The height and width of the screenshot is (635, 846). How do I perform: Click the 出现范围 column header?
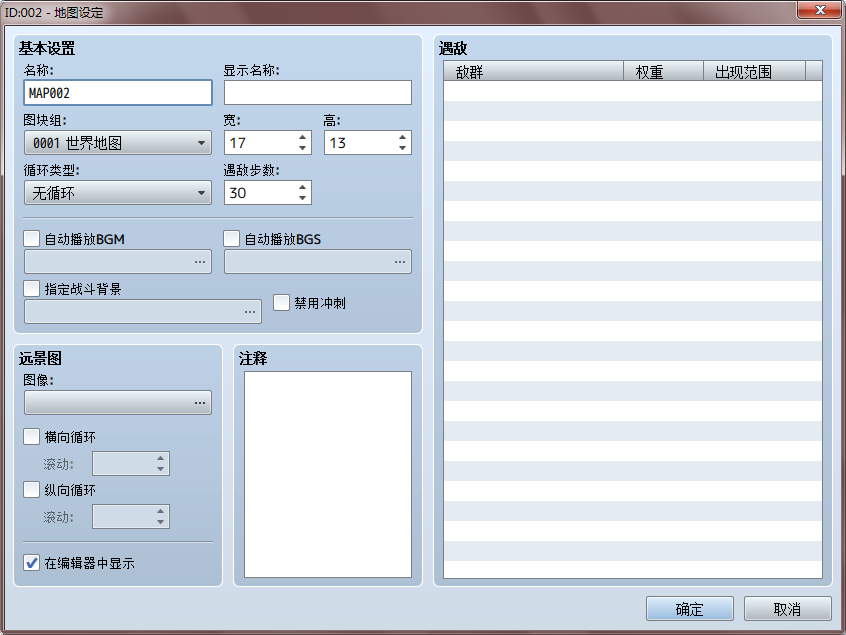754,71
